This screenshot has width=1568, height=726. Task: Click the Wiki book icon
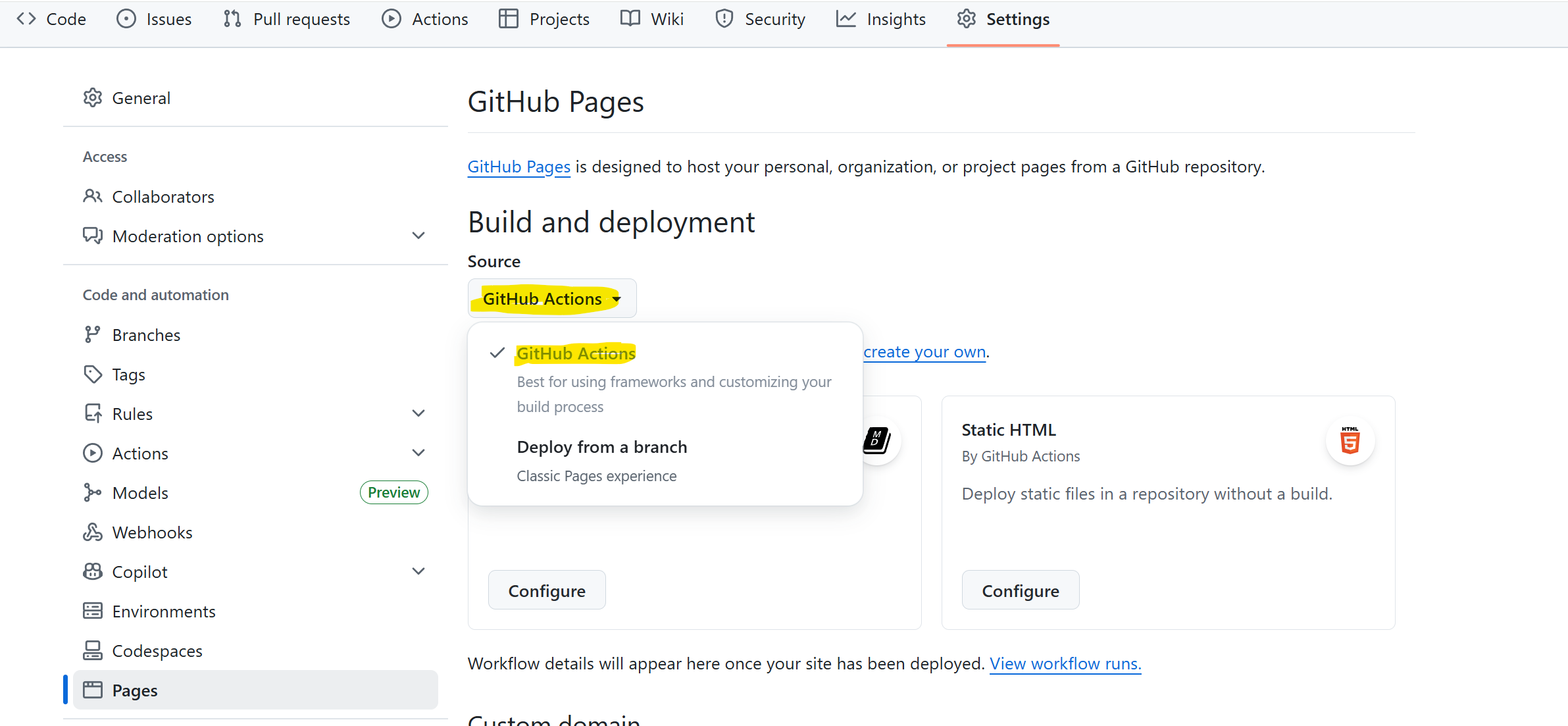(630, 19)
